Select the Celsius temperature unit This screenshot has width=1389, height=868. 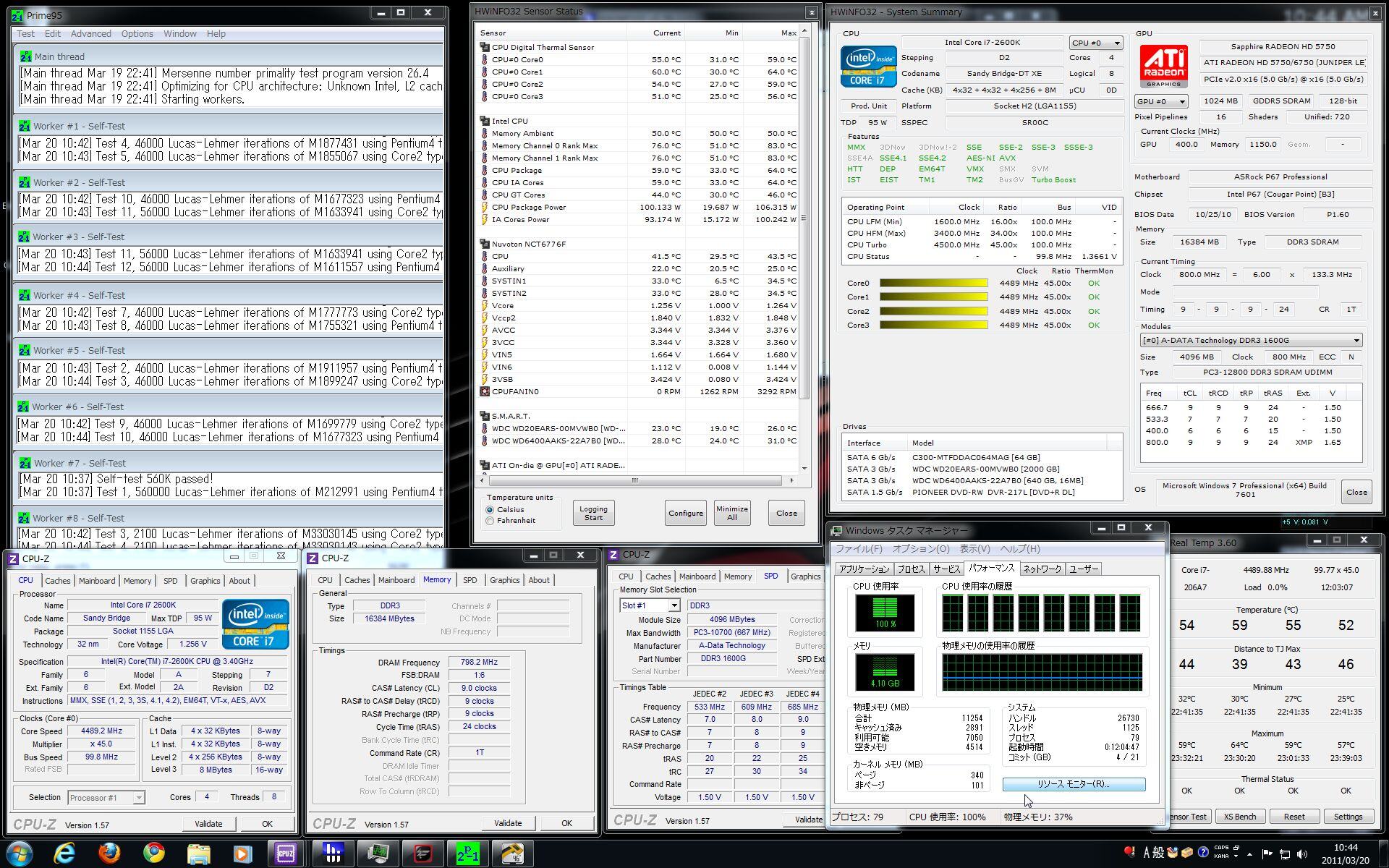[490, 510]
